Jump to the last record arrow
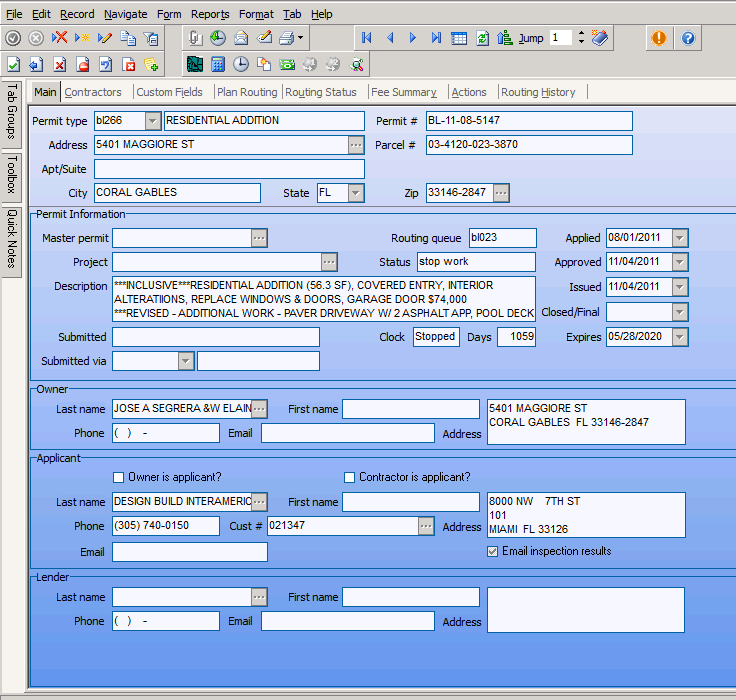736x700 pixels. 436,38
